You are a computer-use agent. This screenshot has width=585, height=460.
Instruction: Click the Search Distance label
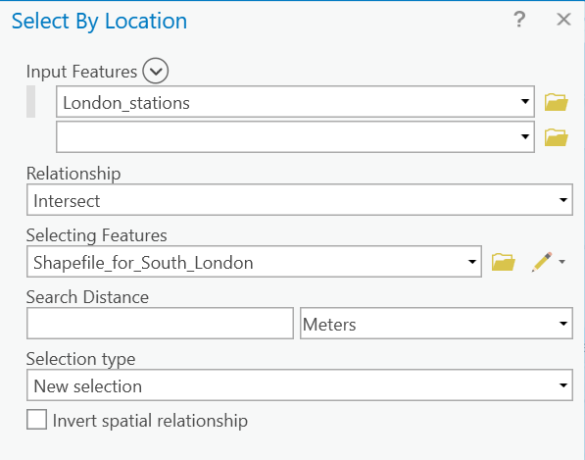(x=87, y=297)
